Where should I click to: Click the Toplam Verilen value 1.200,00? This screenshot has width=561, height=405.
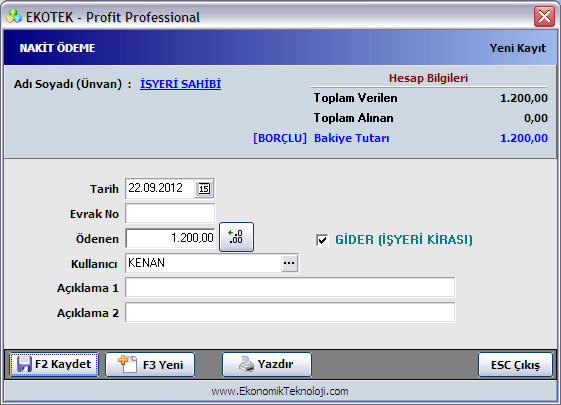(x=524, y=98)
